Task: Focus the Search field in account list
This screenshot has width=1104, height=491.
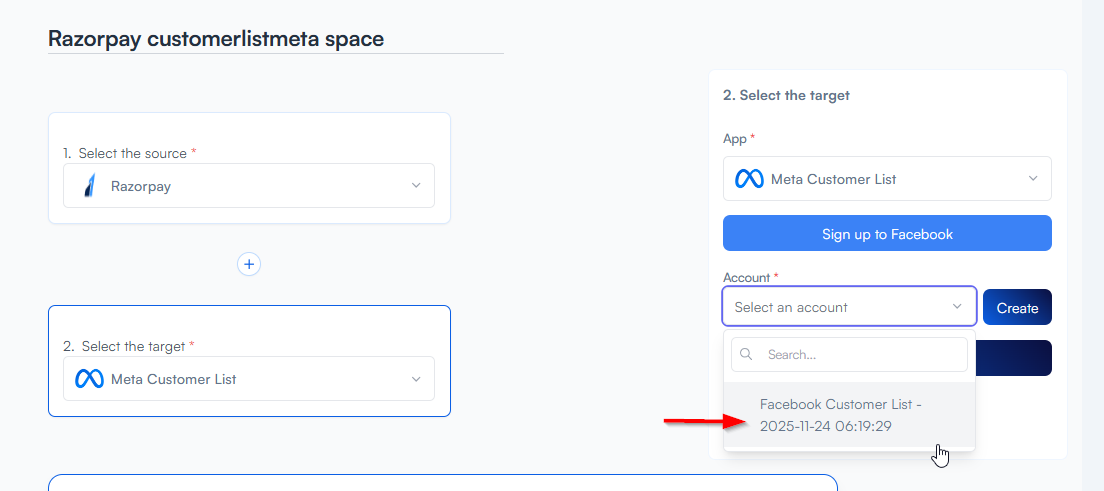Action: pyautogui.click(x=860, y=355)
